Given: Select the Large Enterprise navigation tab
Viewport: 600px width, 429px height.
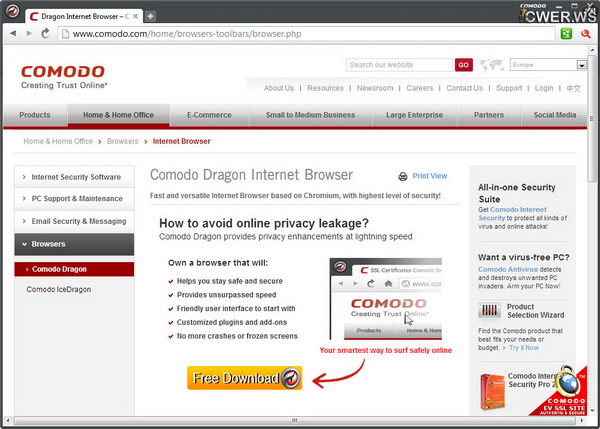Looking at the screenshot, I should [418, 115].
